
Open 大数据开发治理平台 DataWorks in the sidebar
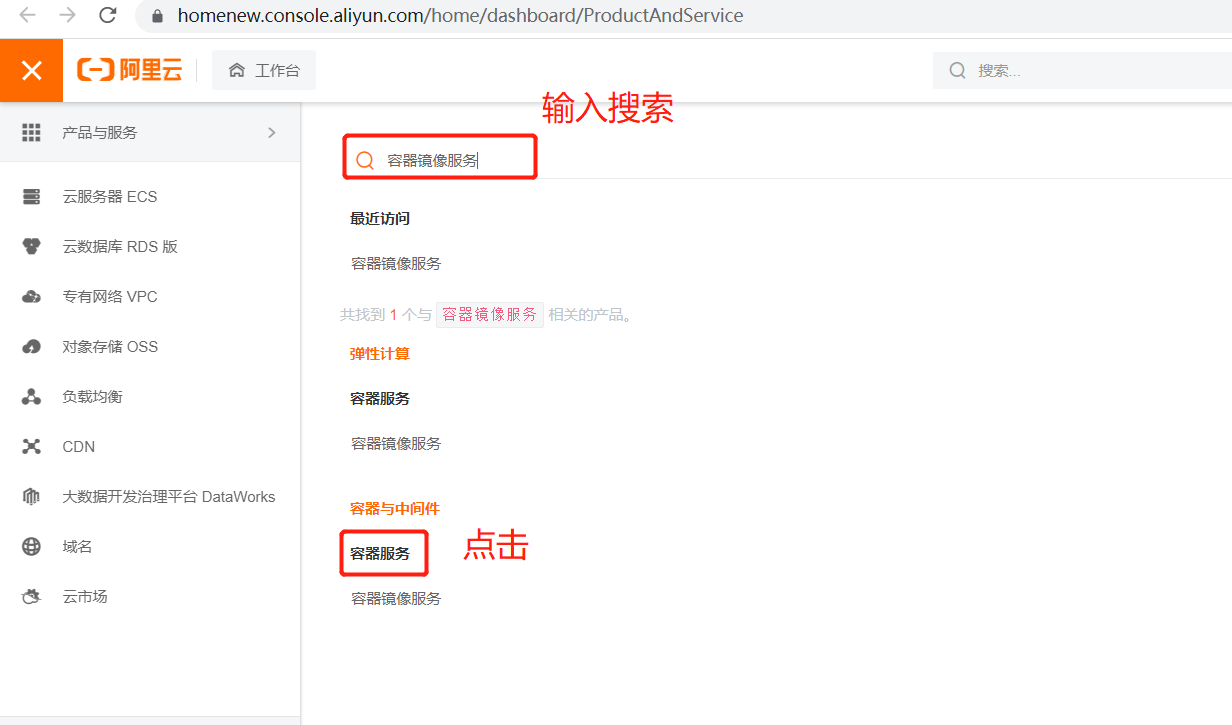168,496
